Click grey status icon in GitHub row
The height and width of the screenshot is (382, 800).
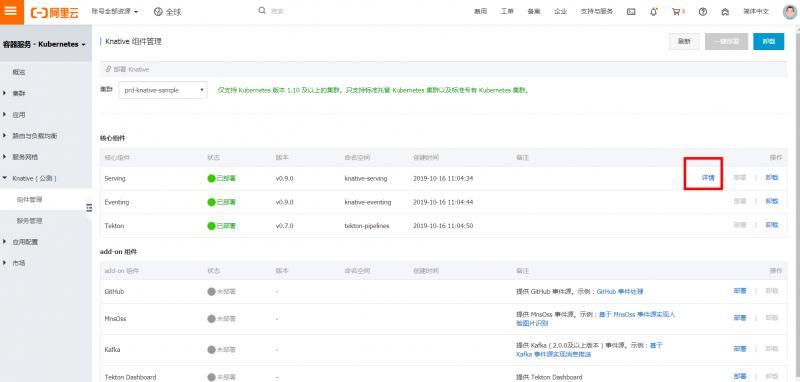[x=211, y=292]
